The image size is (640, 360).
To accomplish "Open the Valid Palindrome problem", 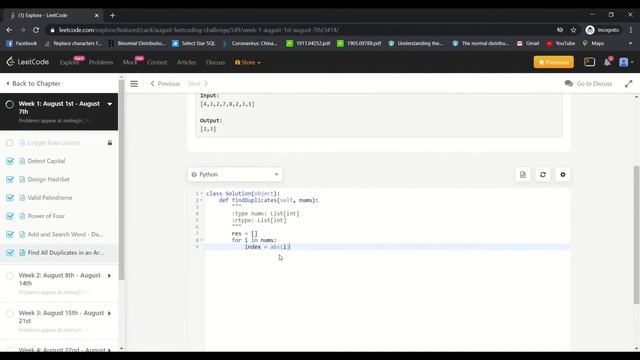I will (x=50, y=198).
